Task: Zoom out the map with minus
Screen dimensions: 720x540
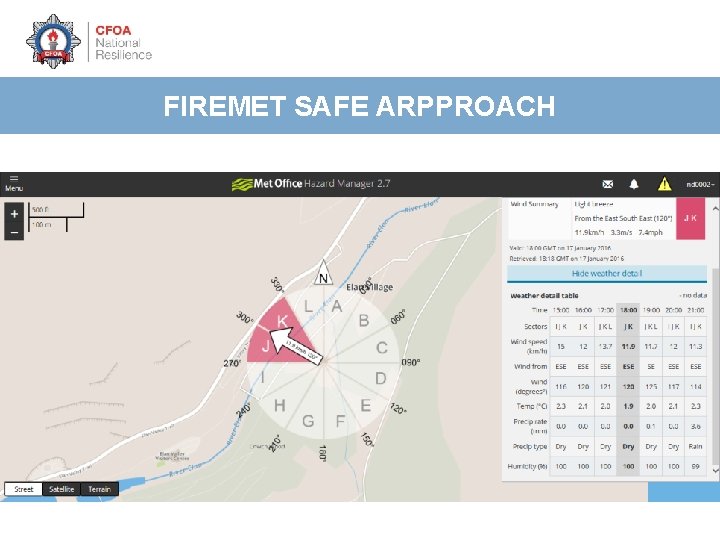Action: point(14,232)
